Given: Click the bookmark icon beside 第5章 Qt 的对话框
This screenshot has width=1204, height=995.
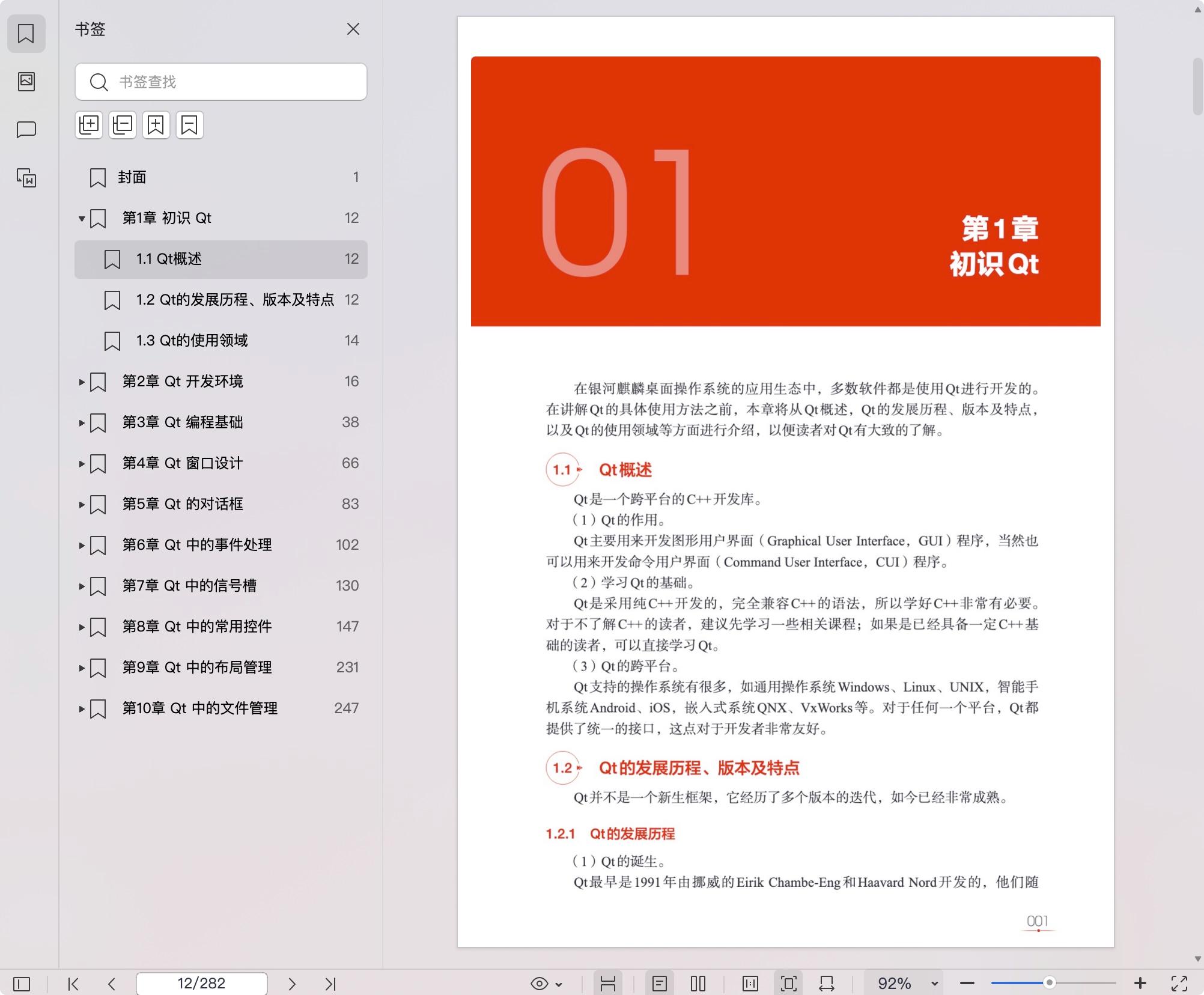Looking at the screenshot, I should point(98,505).
